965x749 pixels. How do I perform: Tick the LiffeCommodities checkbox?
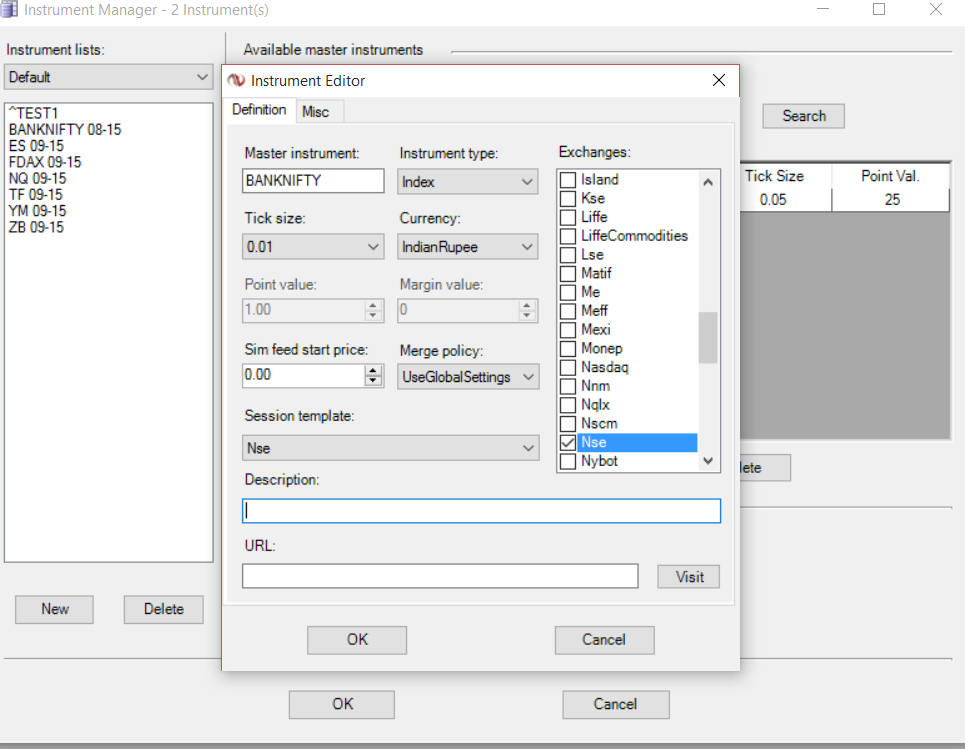point(568,236)
